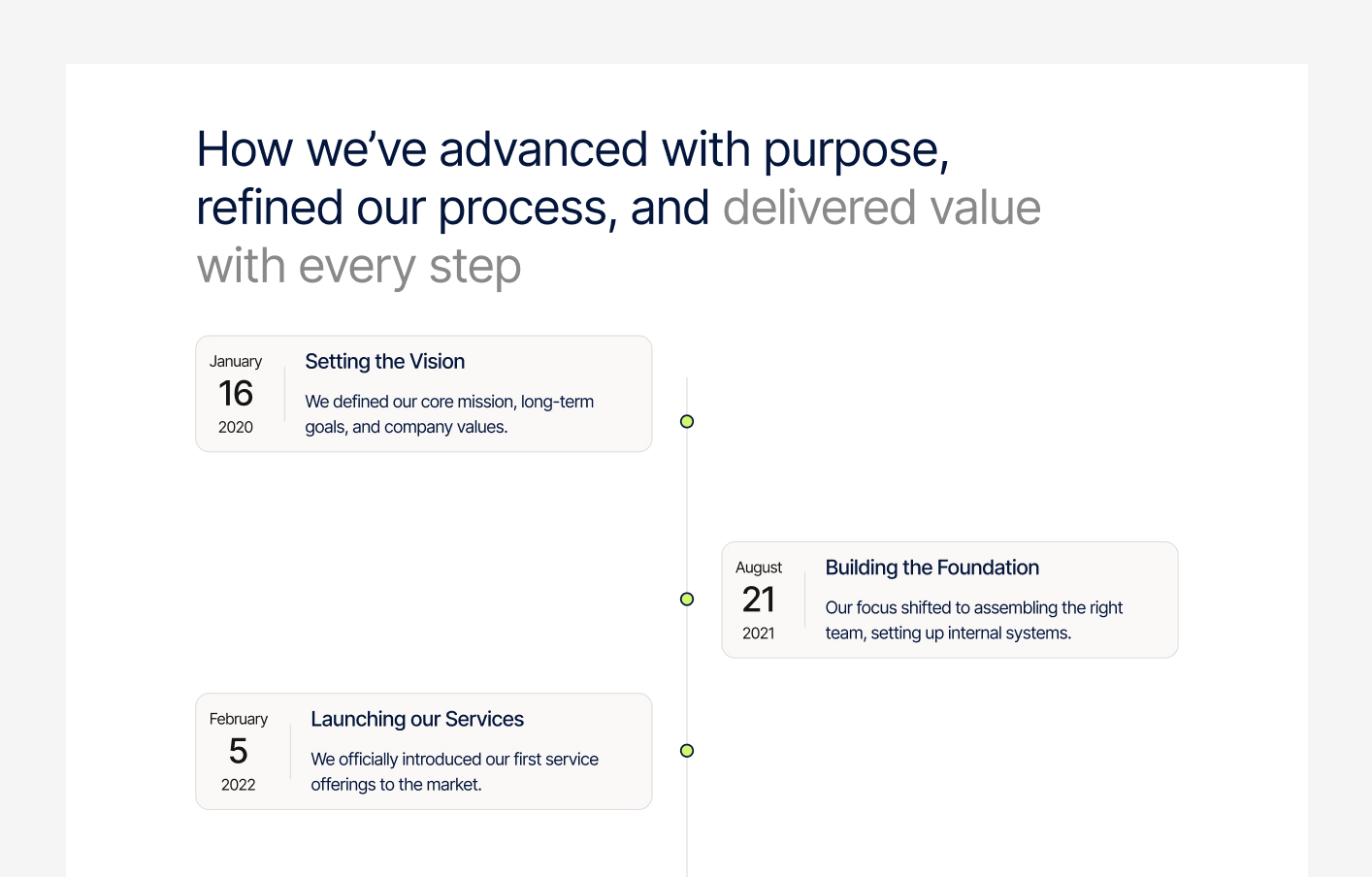Select the Setting the Vision card
1372x877 pixels.
point(424,393)
